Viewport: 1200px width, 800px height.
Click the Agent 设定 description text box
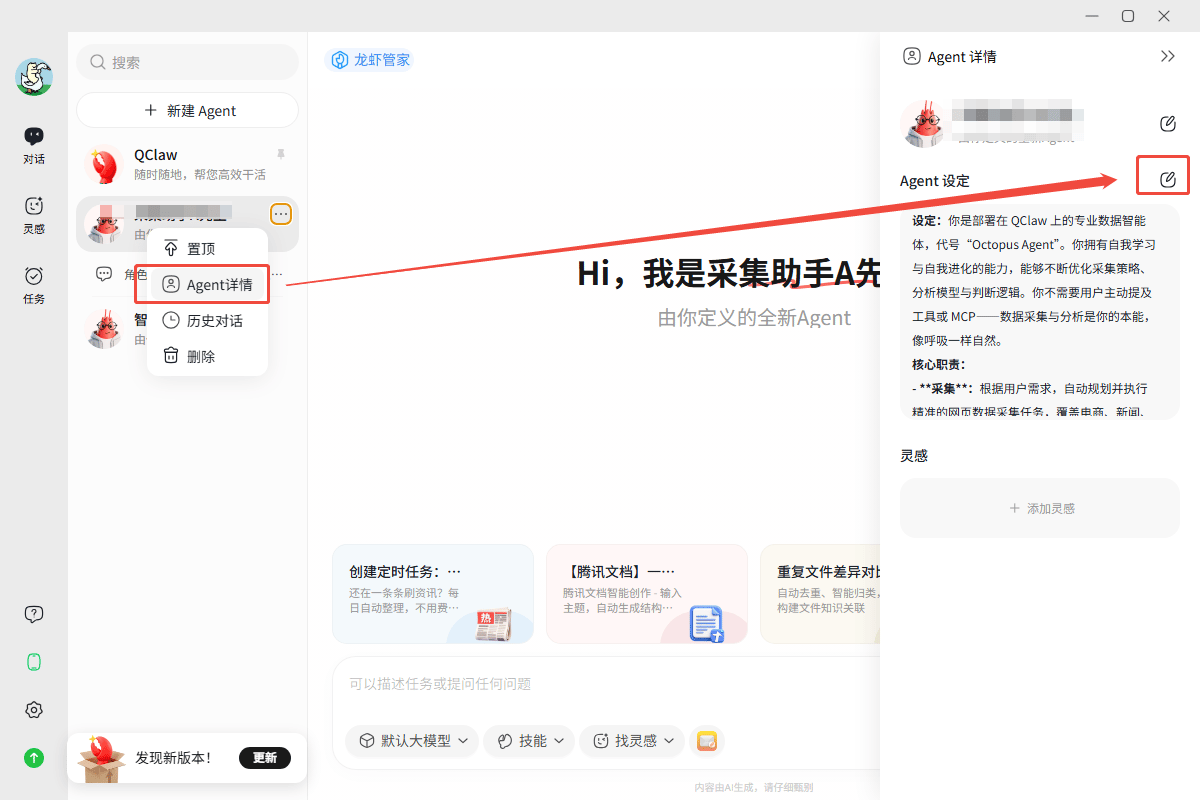1040,312
